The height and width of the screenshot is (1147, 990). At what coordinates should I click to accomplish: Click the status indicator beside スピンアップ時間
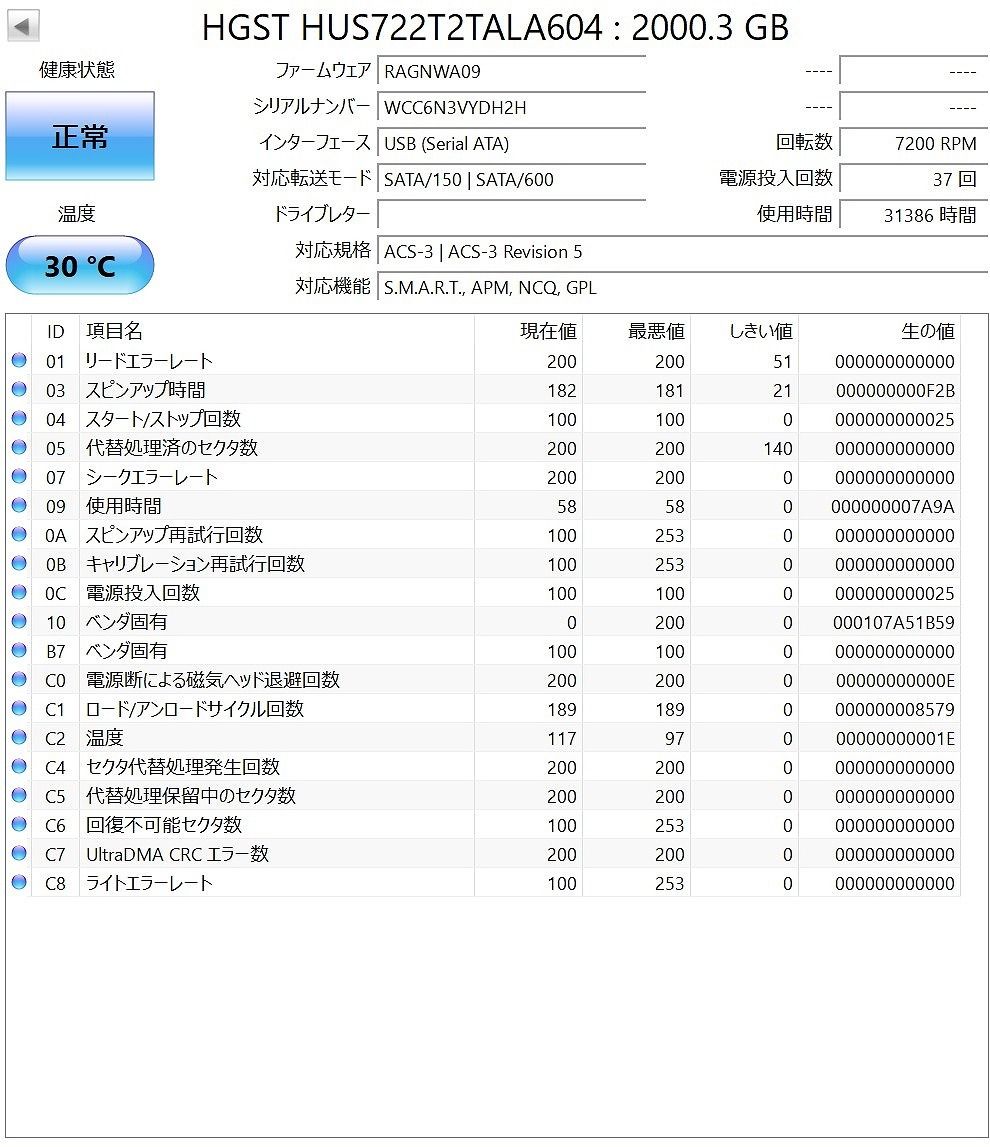click(20, 390)
